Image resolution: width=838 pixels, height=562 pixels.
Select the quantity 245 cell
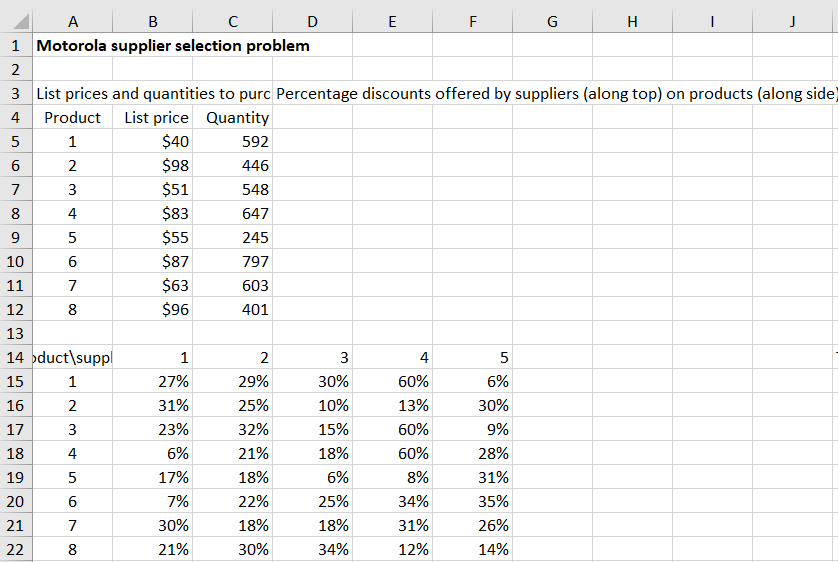coord(232,237)
